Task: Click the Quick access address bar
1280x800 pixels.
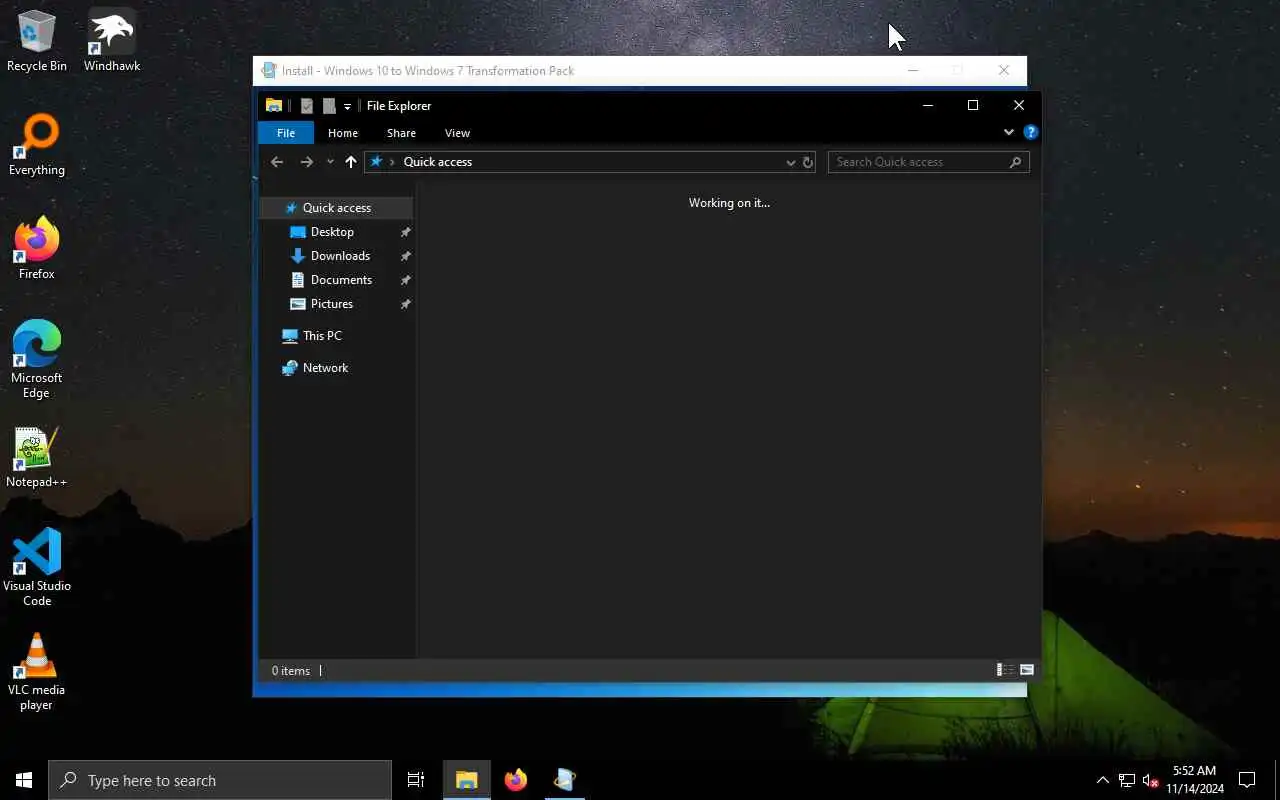Action: point(590,162)
